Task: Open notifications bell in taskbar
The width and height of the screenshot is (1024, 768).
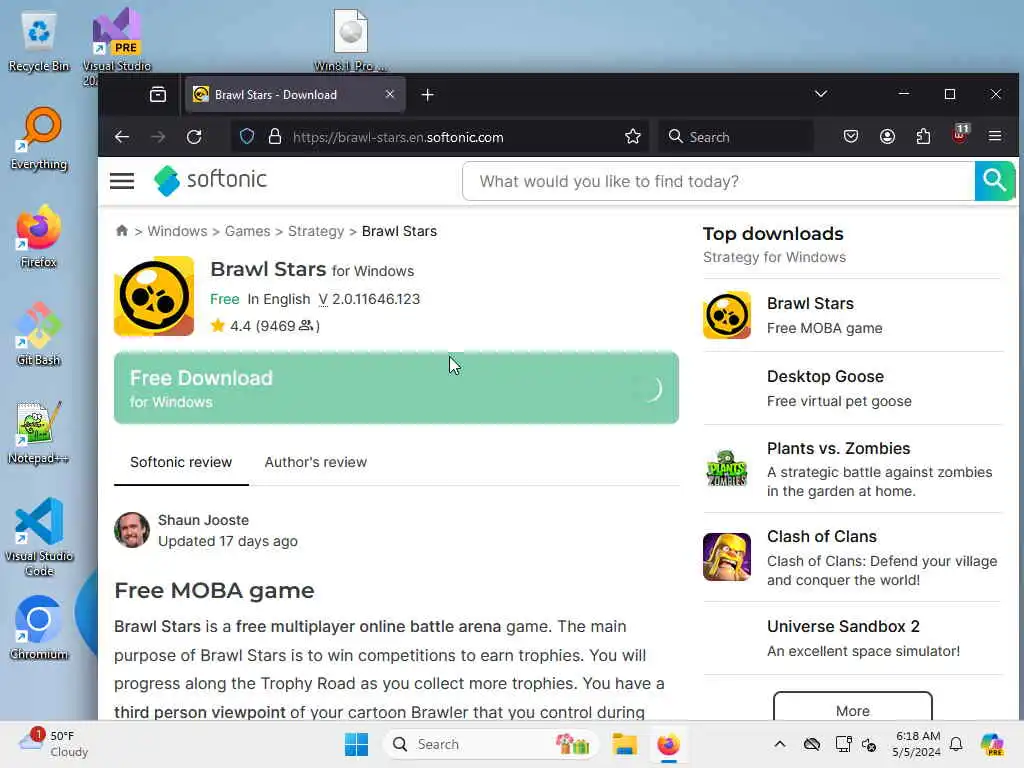Action: click(956, 744)
